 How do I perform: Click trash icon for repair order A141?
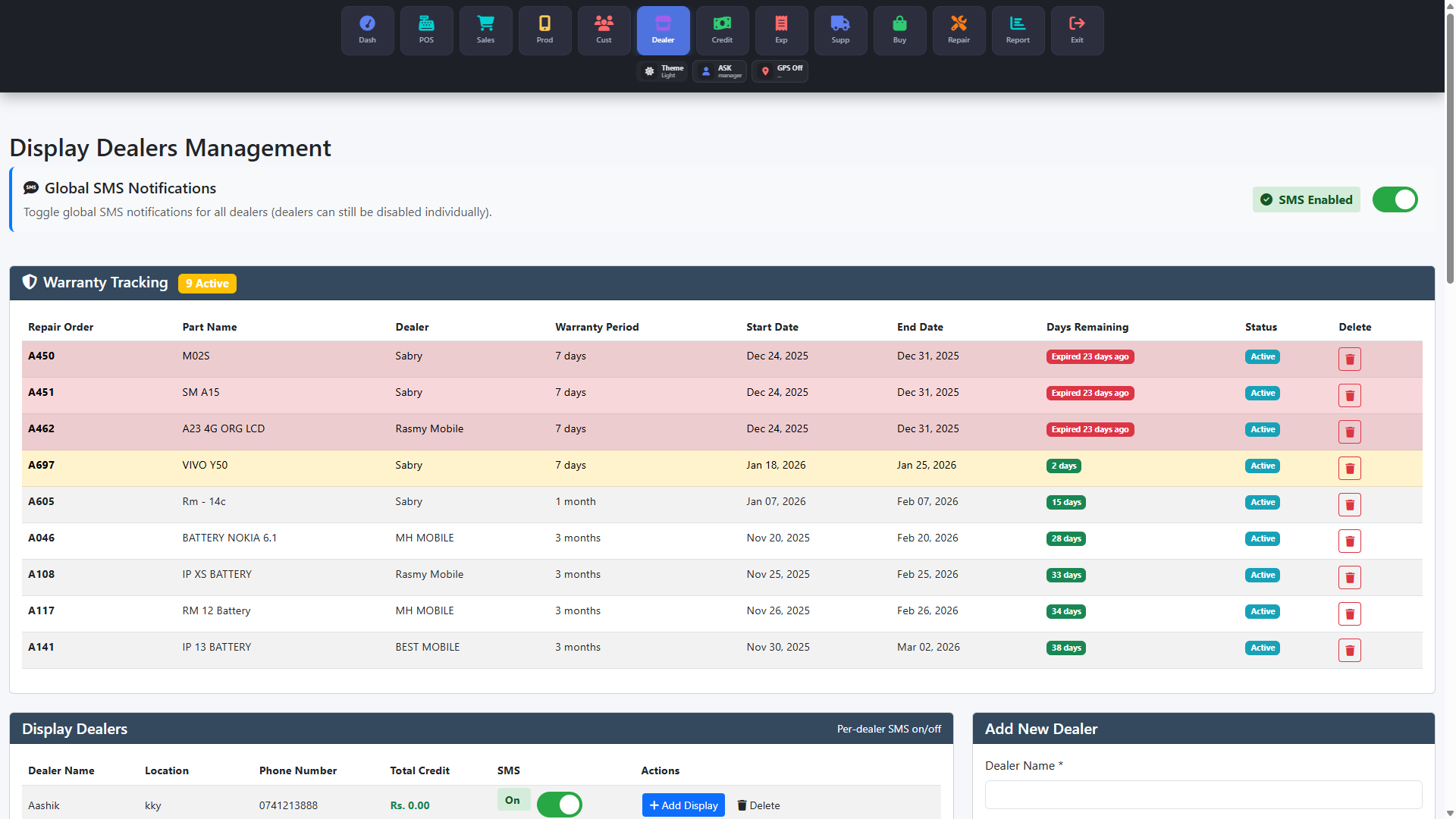click(1349, 650)
